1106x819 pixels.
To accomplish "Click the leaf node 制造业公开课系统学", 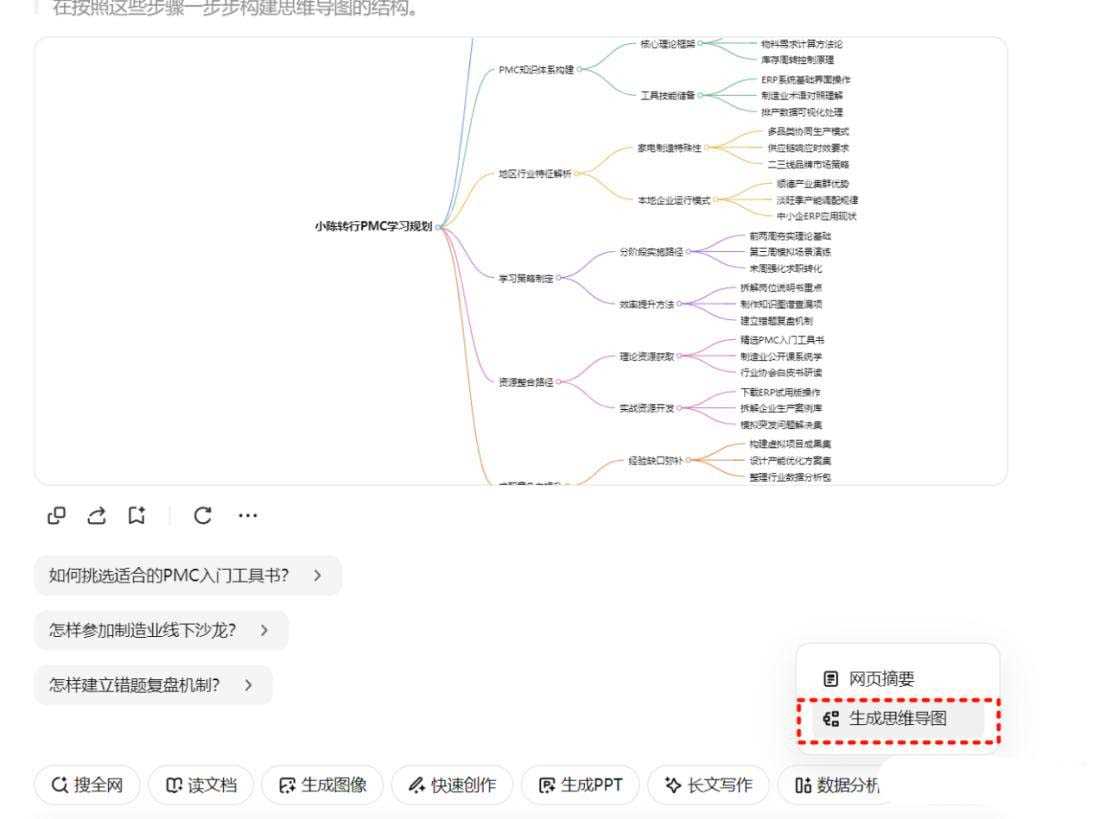I will [781, 357].
